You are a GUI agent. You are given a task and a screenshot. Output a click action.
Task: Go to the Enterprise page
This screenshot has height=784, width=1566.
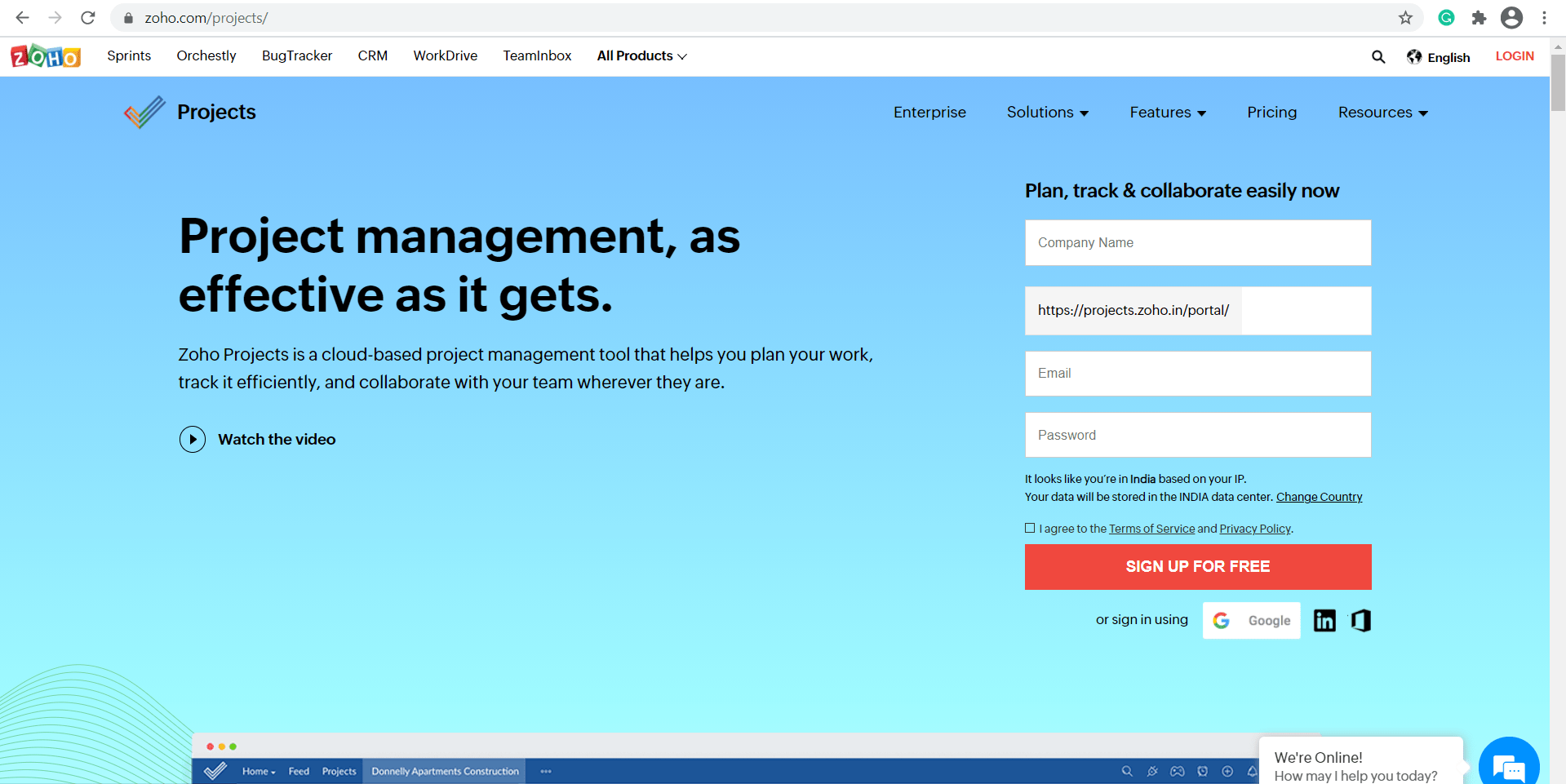click(929, 113)
